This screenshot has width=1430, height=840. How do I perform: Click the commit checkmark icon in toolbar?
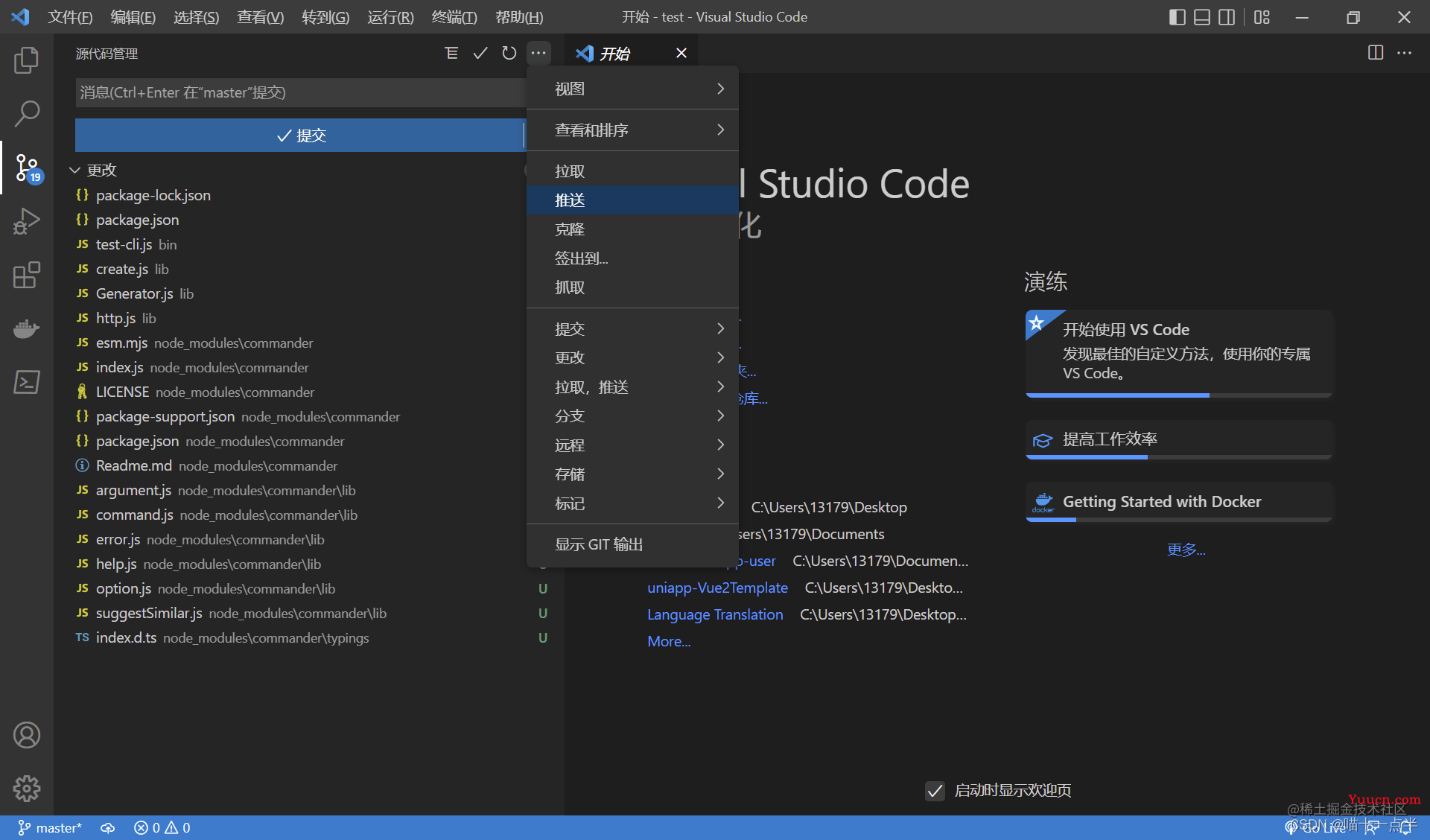click(478, 53)
